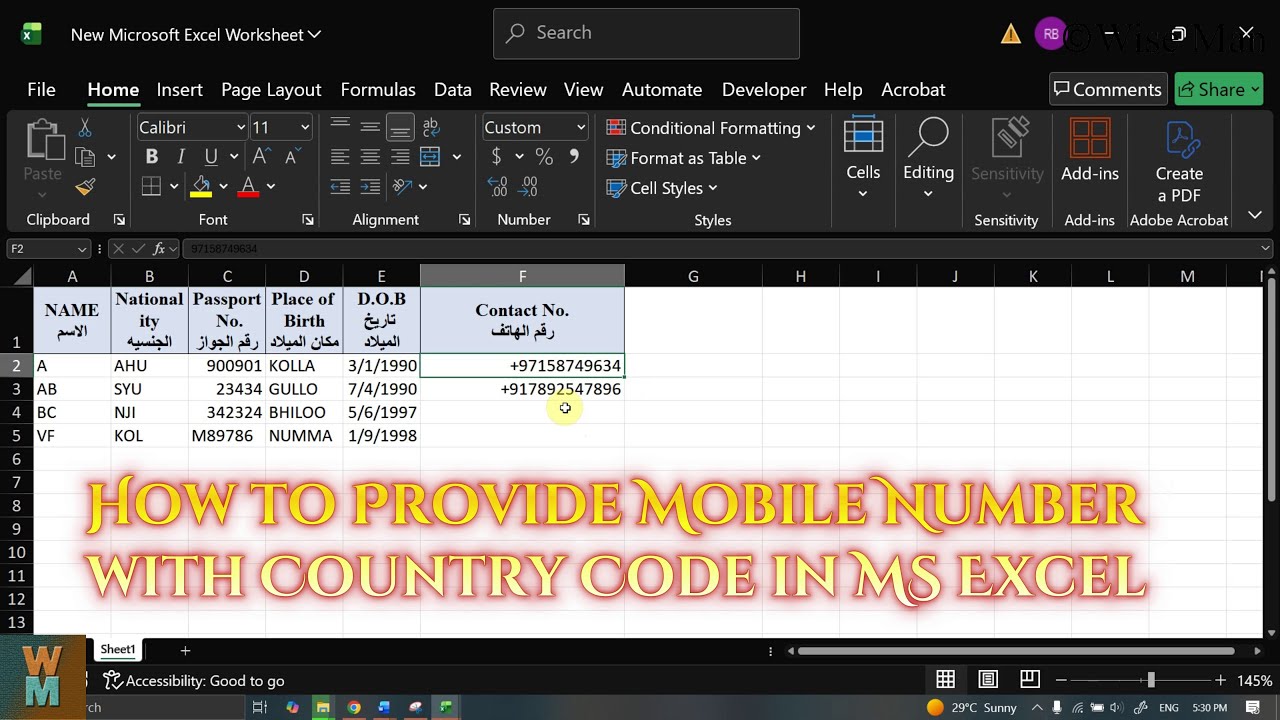
Task: Click the Accounting dollar format icon
Action: (497, 157)
